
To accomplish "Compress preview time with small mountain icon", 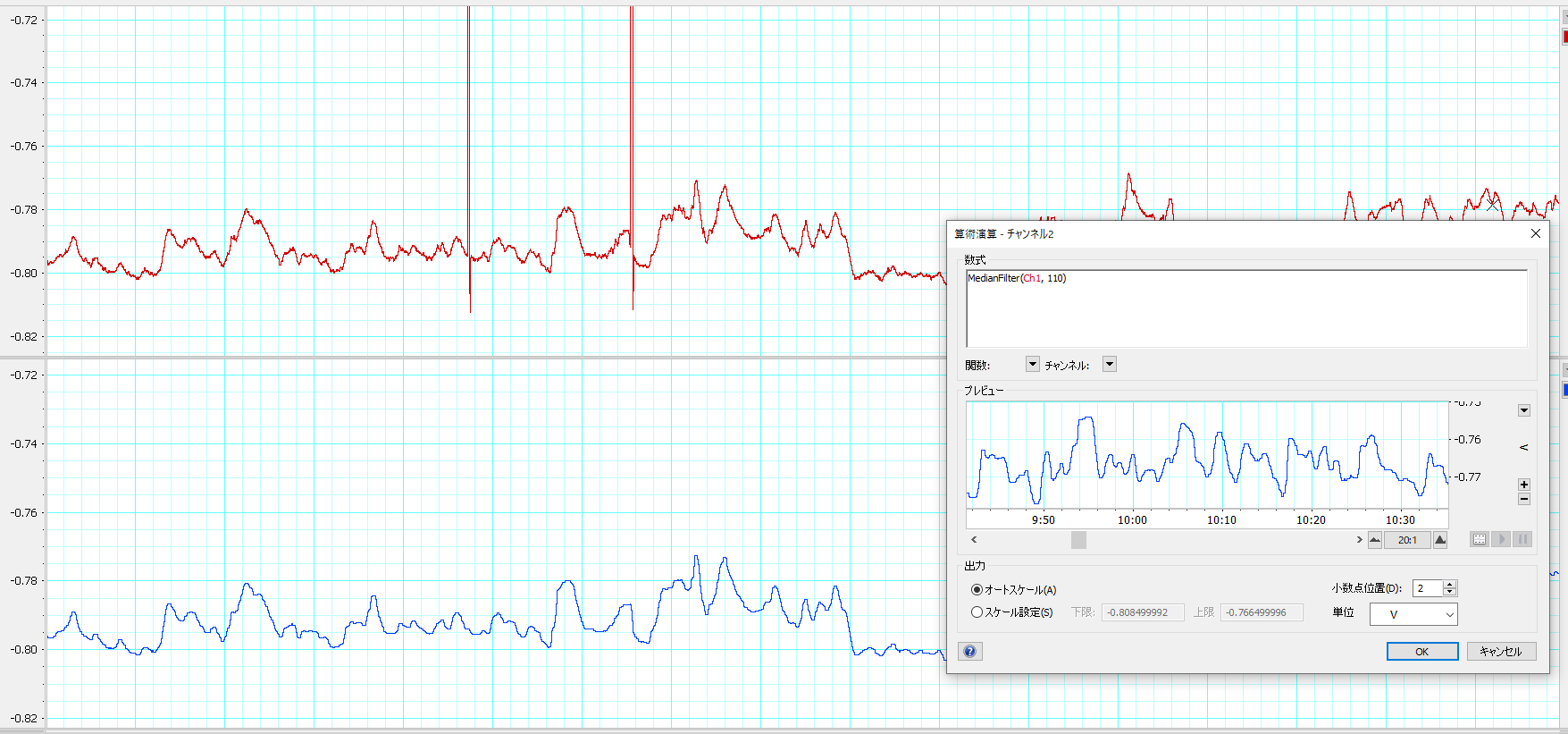I will tap(1375, 540).
